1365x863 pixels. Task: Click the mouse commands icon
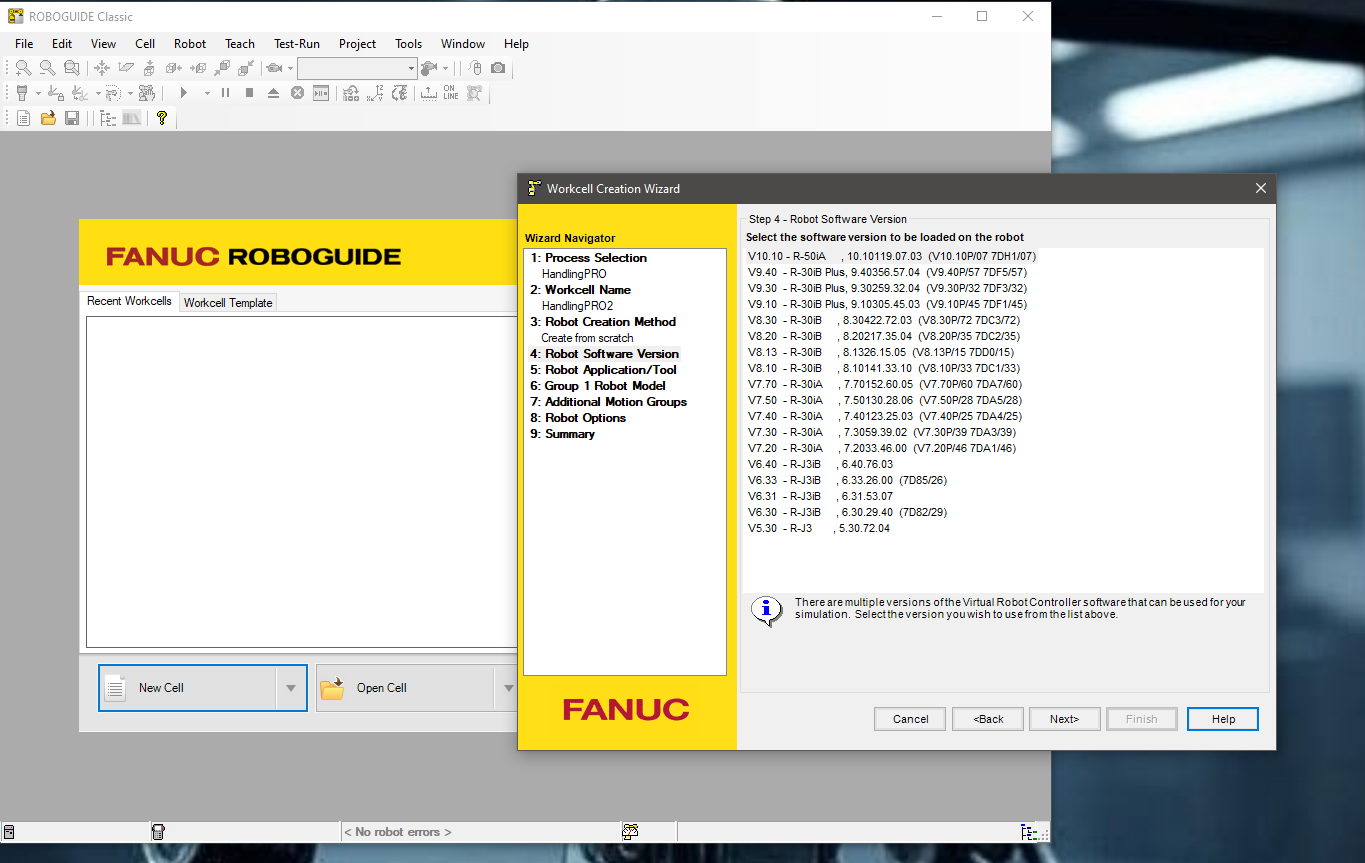coord(475,68)
